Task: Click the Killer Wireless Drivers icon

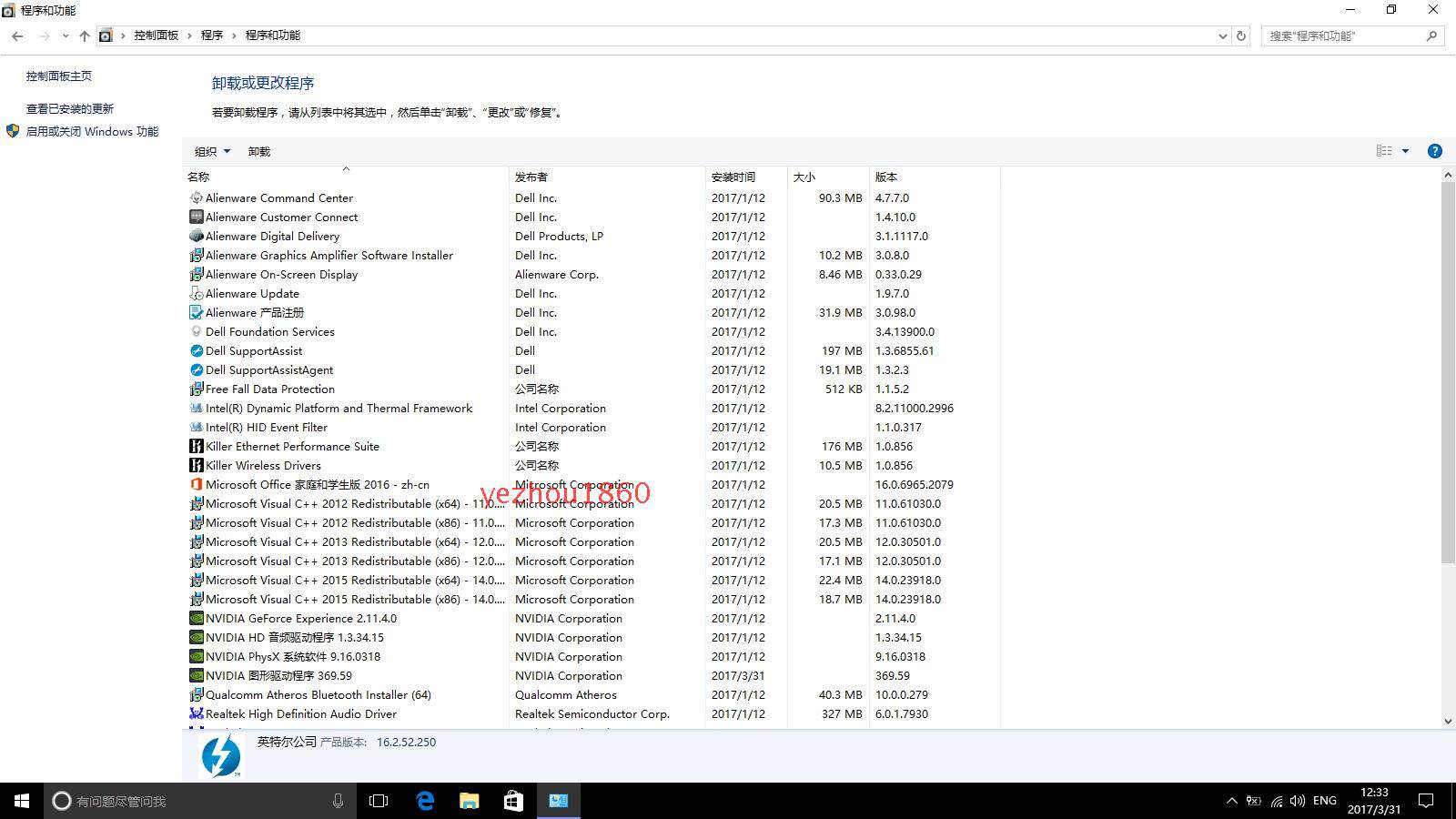Action: (x=196, y=465)
